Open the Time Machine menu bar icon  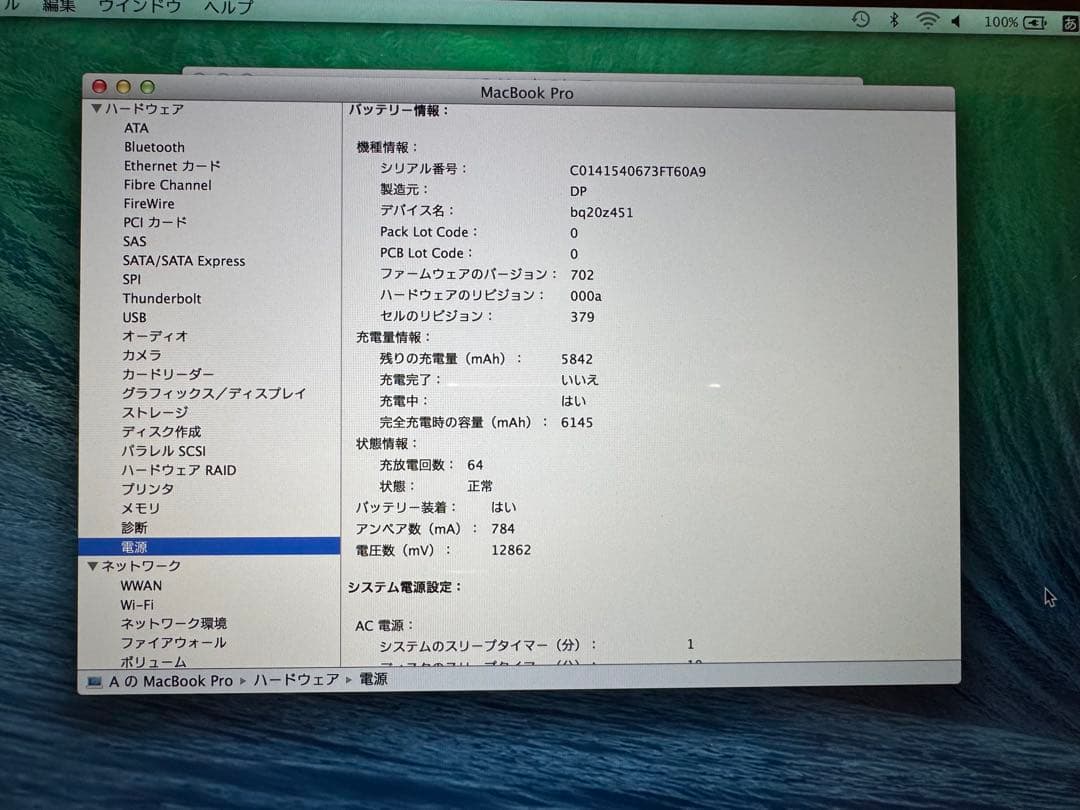860,19
